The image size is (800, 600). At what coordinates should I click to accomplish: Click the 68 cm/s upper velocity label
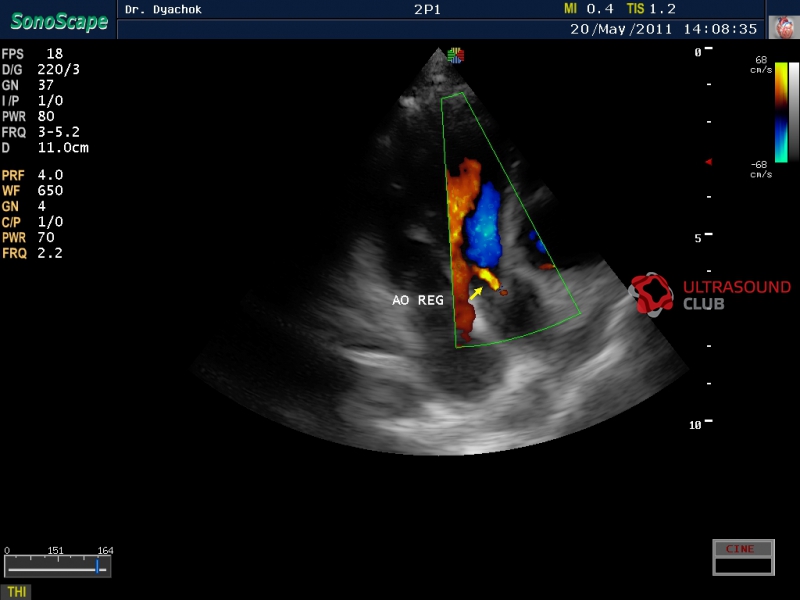click(761, 65)
